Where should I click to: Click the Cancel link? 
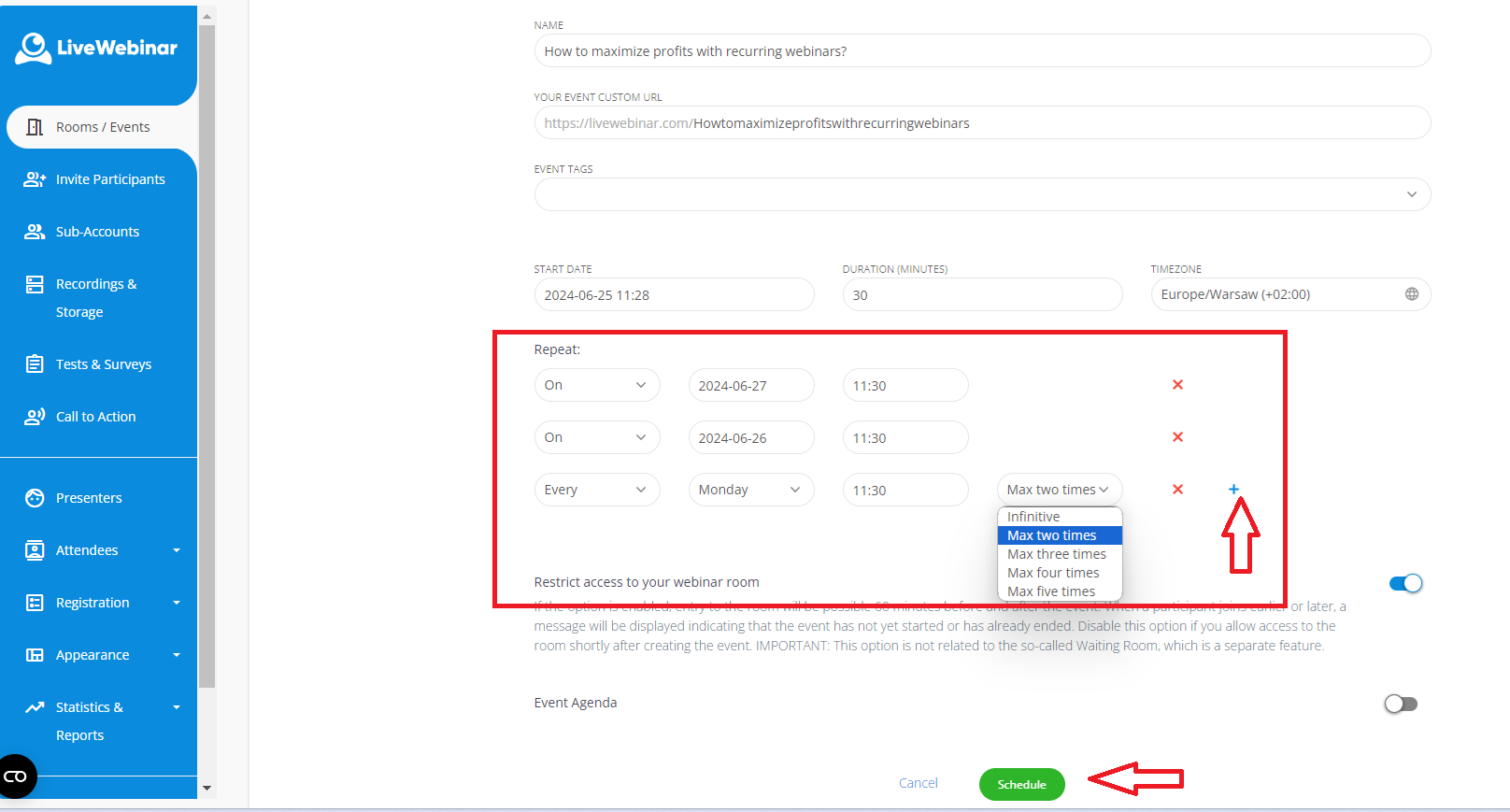(918, 783)
